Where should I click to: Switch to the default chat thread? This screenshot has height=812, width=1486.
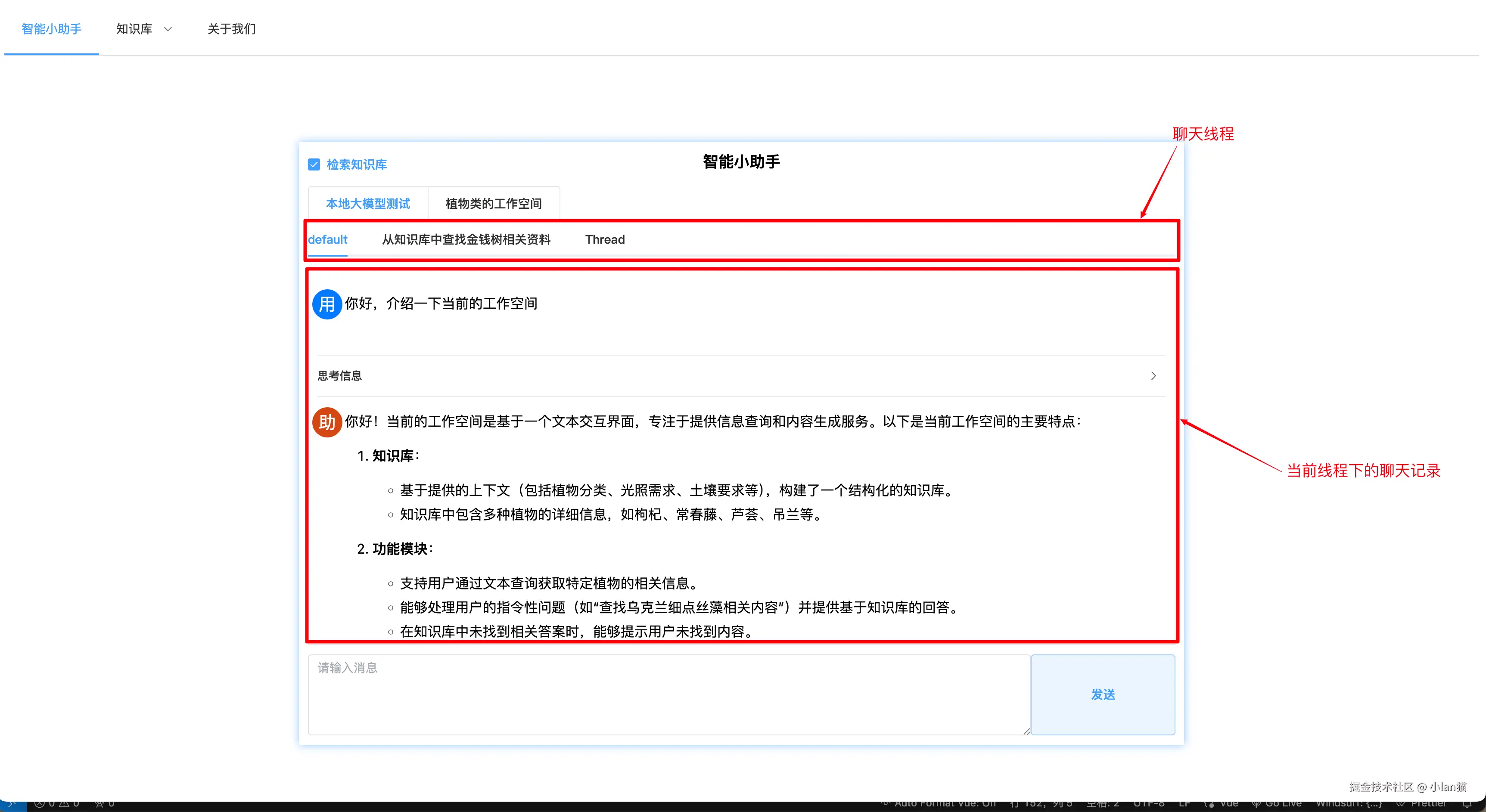coord(327,239)
